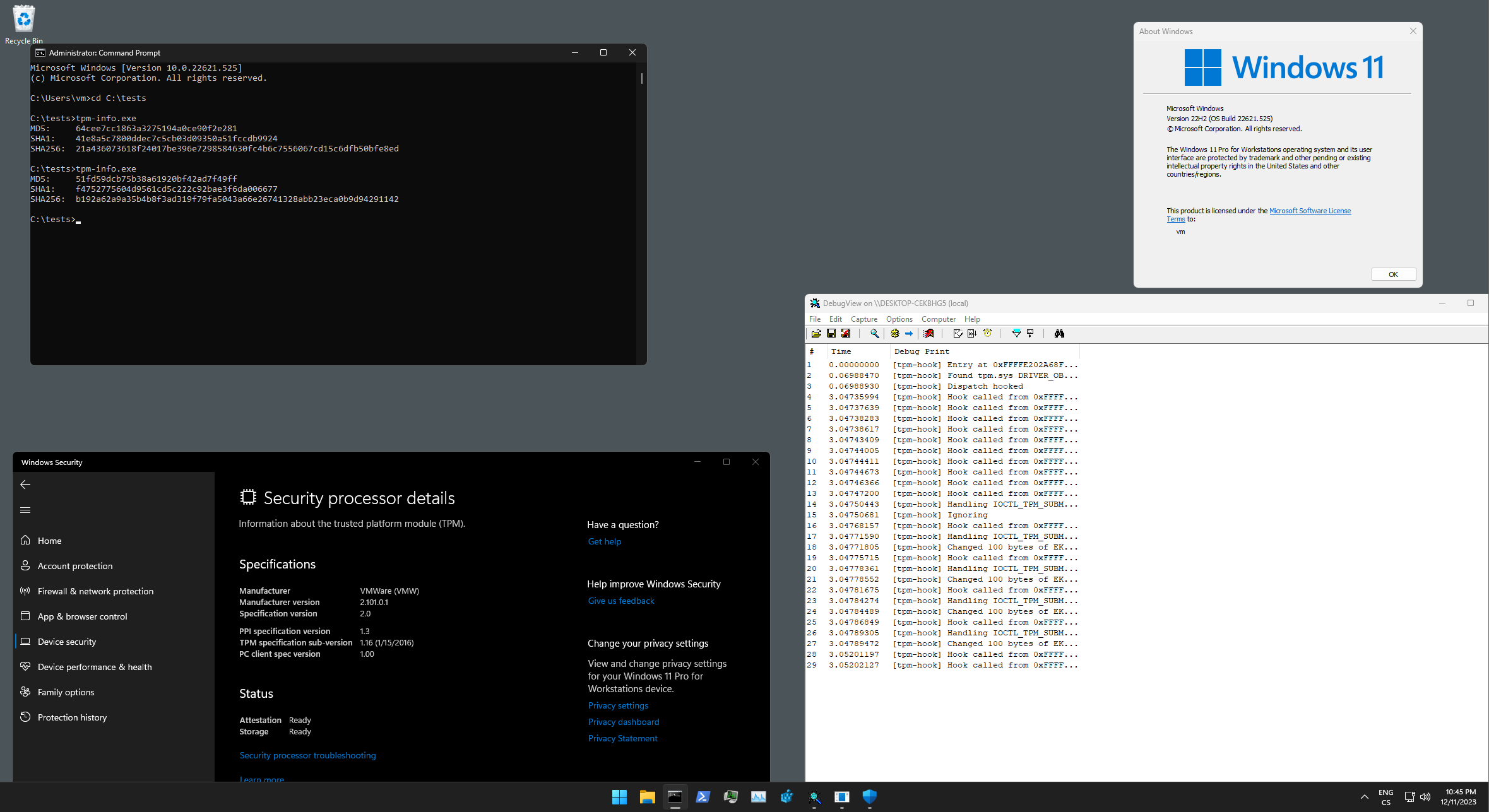This screenshot has height=812, width=1489.
Task: Toggle the Capture Kernel gear icon
Action: [x=895, y=334]
